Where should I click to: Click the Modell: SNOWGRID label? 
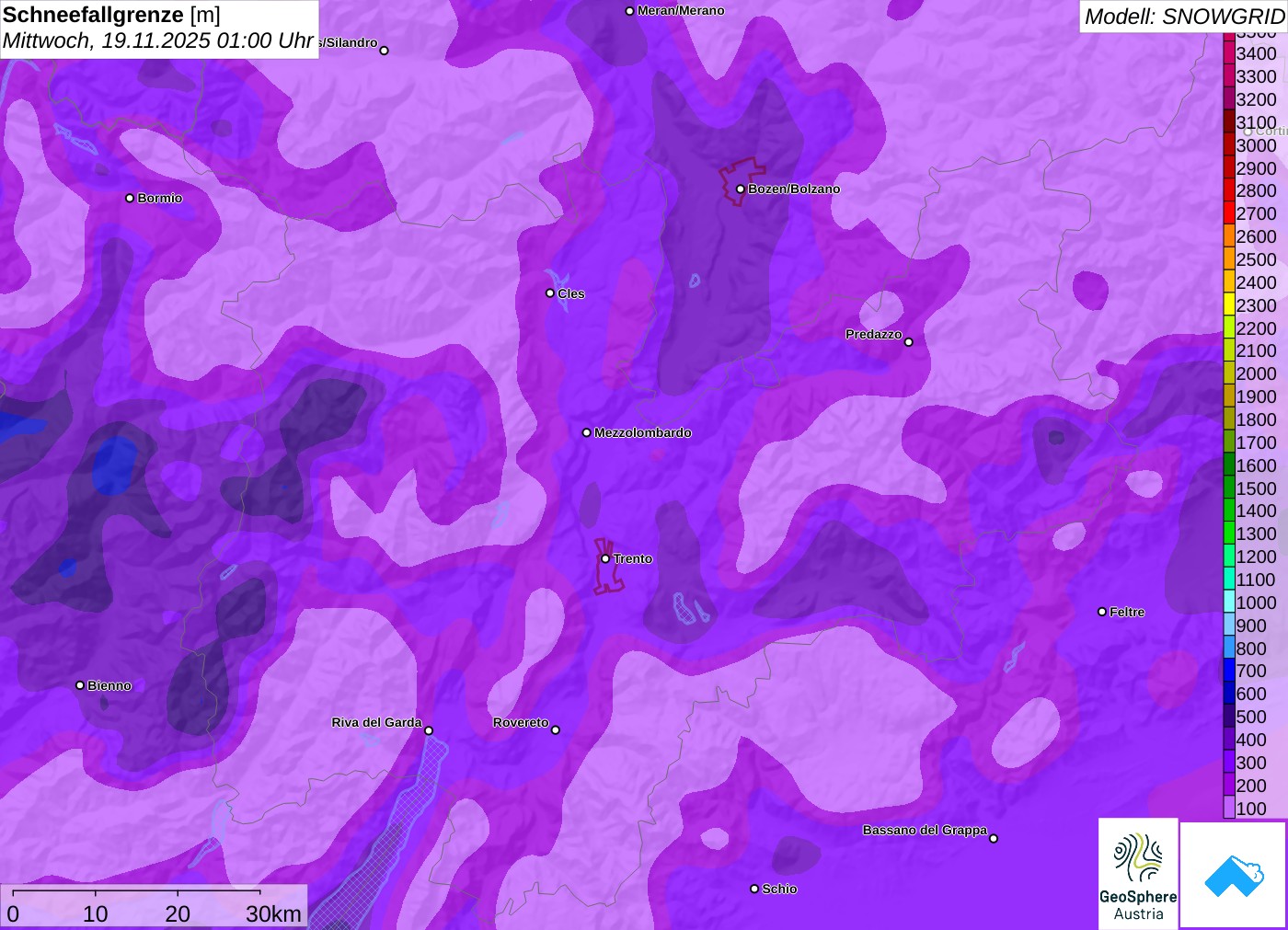pos(1184,17)
